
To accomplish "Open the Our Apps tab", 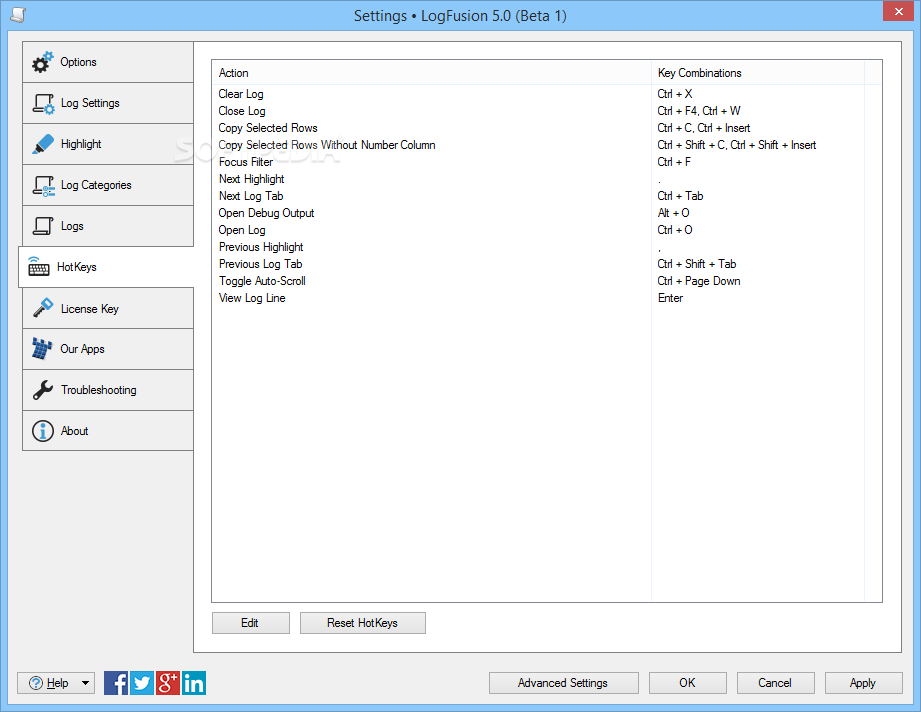I will (x=108, y=350).
